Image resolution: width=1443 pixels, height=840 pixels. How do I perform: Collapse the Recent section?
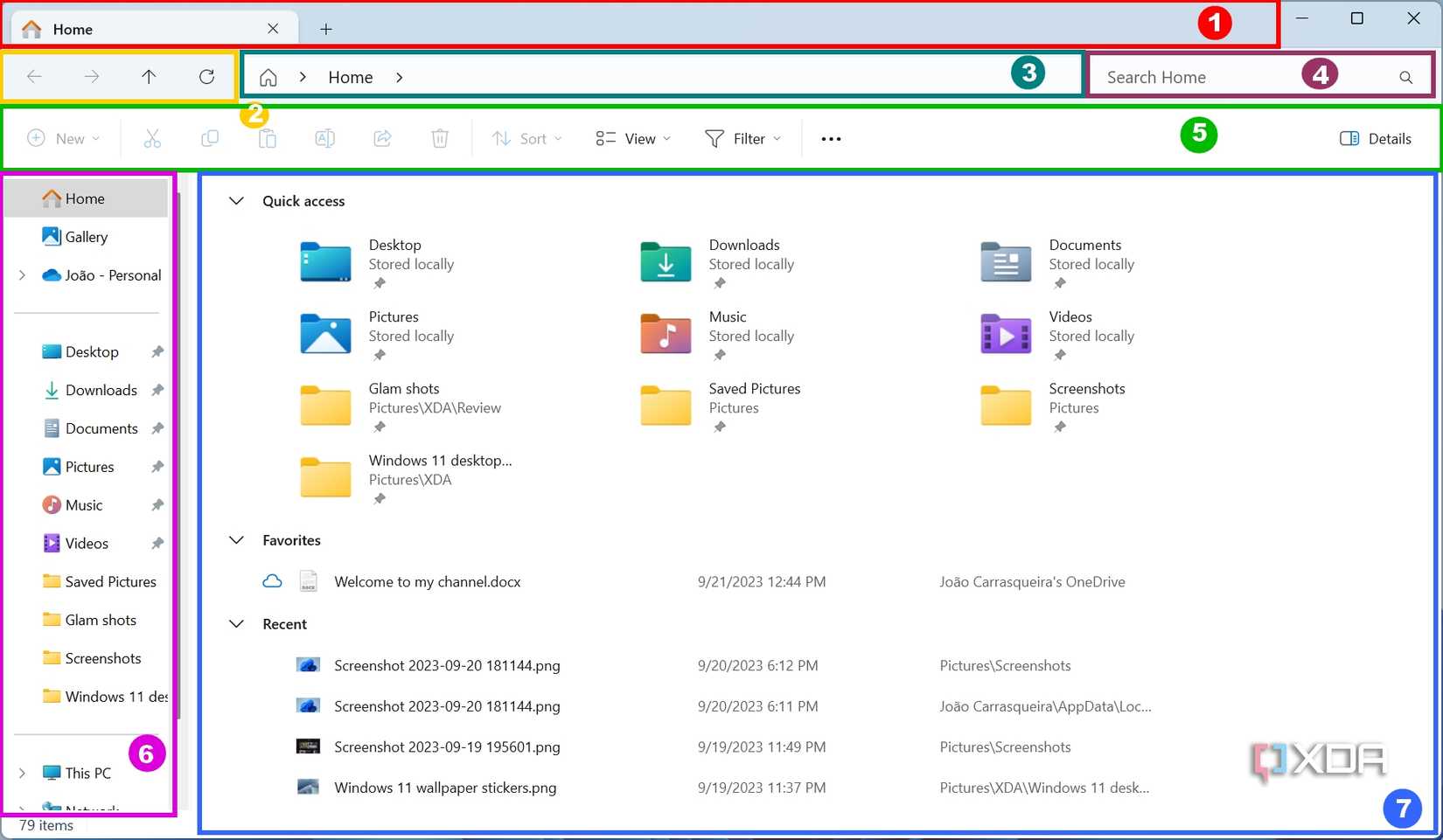236,623
